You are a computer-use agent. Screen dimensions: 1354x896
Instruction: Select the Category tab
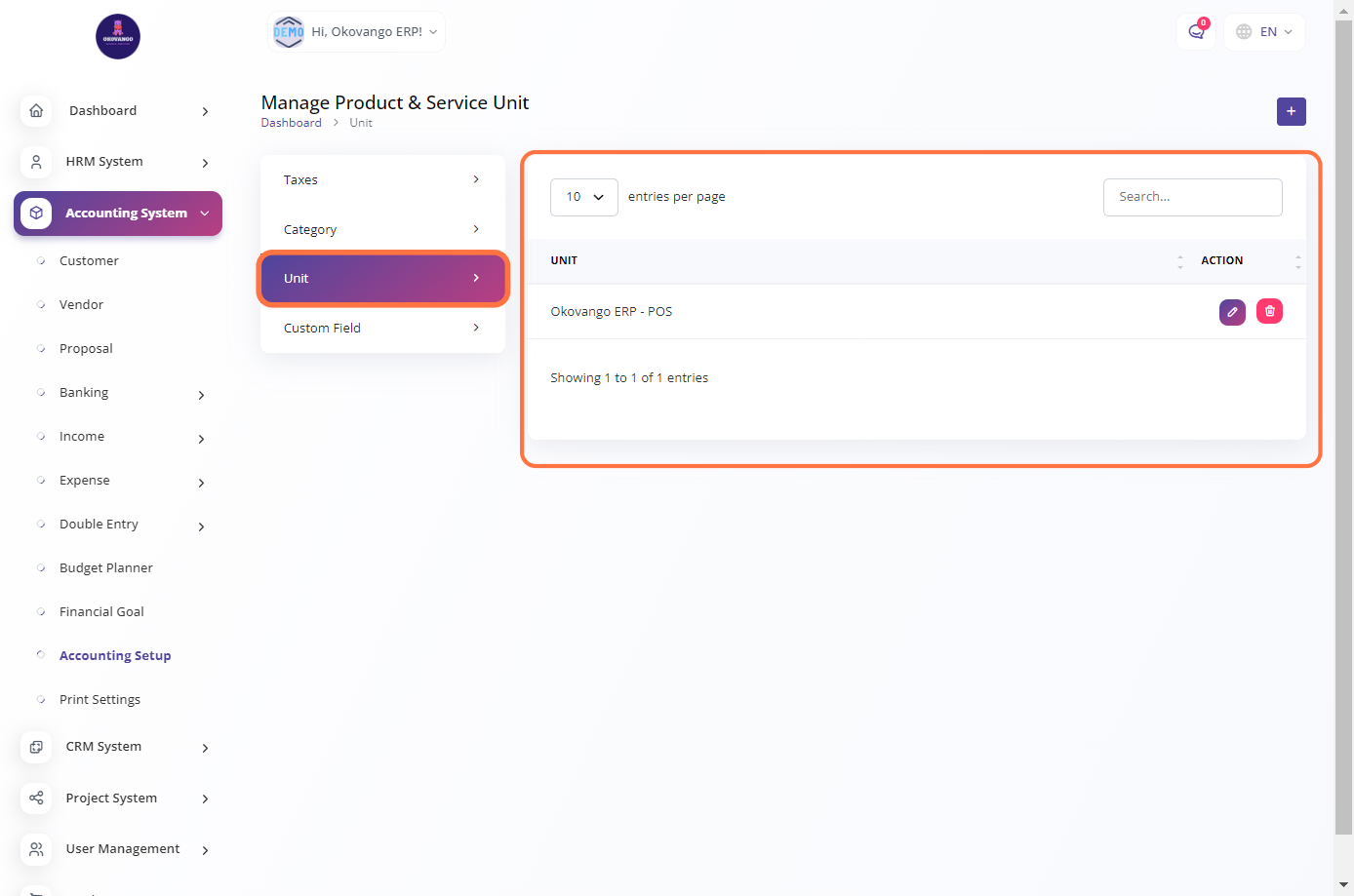pos(382,230)
